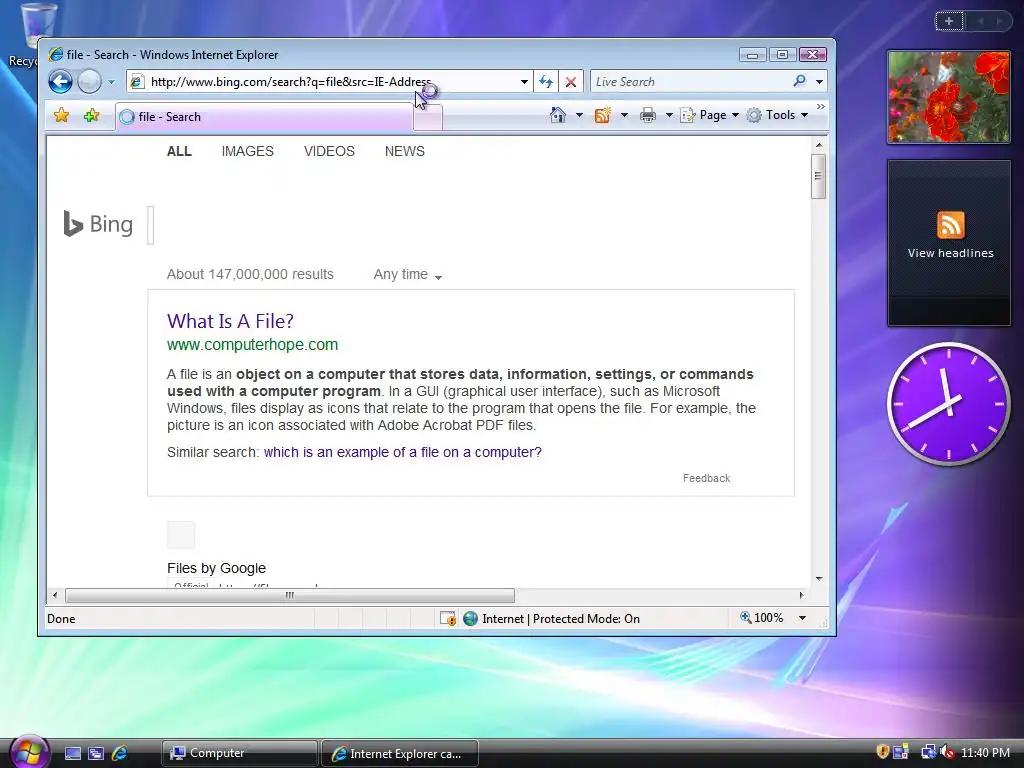Click the horizontal scrollbar thumb
This screenshot has width=1024, height=768.
click(290, 596)
